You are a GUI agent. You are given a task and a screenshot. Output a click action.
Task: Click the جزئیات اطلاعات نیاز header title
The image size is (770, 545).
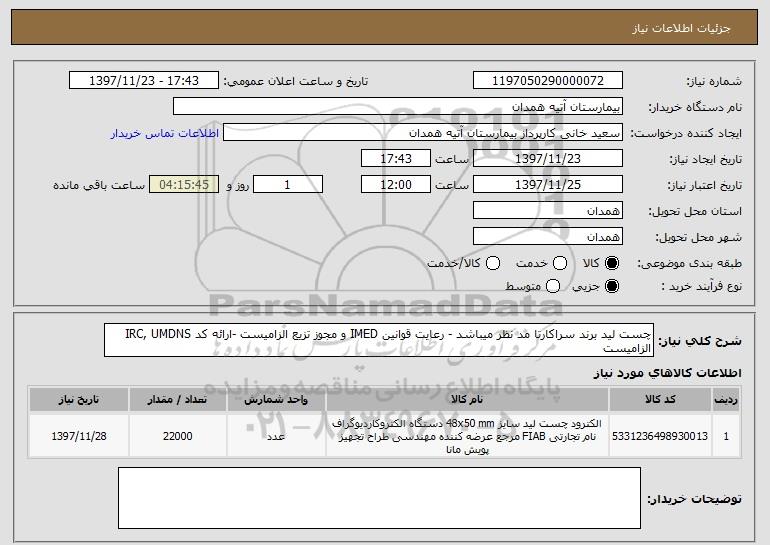click(681, 28)
